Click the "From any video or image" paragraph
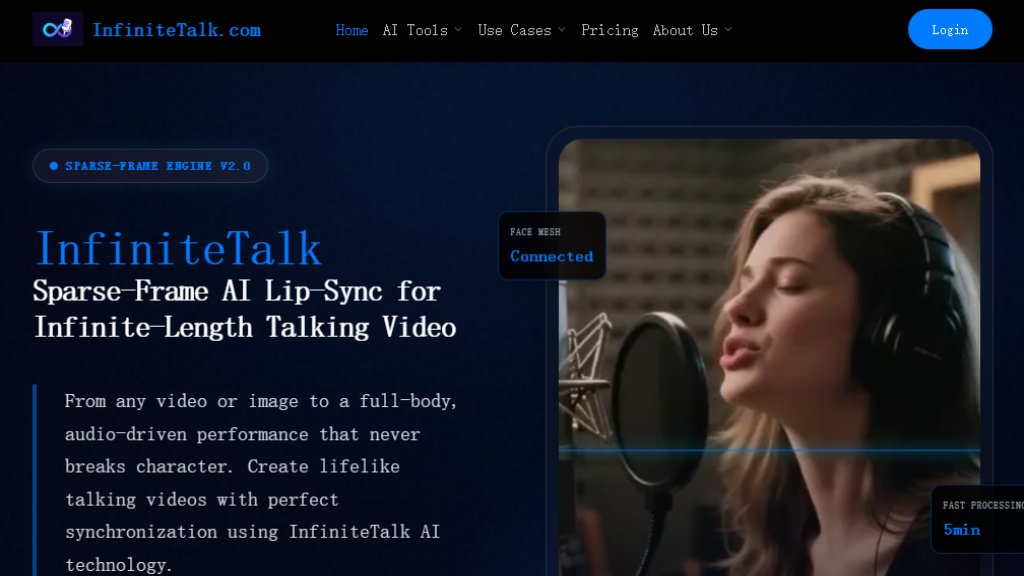 pyautogui.click(x=261, y=483)
